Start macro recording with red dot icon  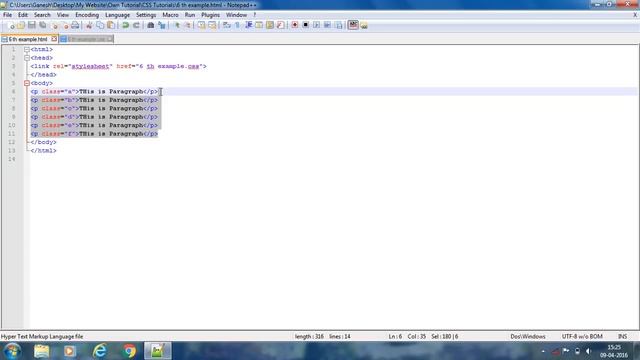(x=295, y=25)
